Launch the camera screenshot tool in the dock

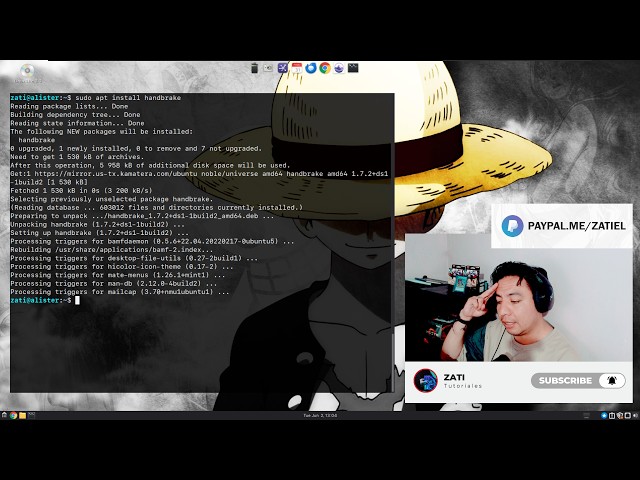268,68
